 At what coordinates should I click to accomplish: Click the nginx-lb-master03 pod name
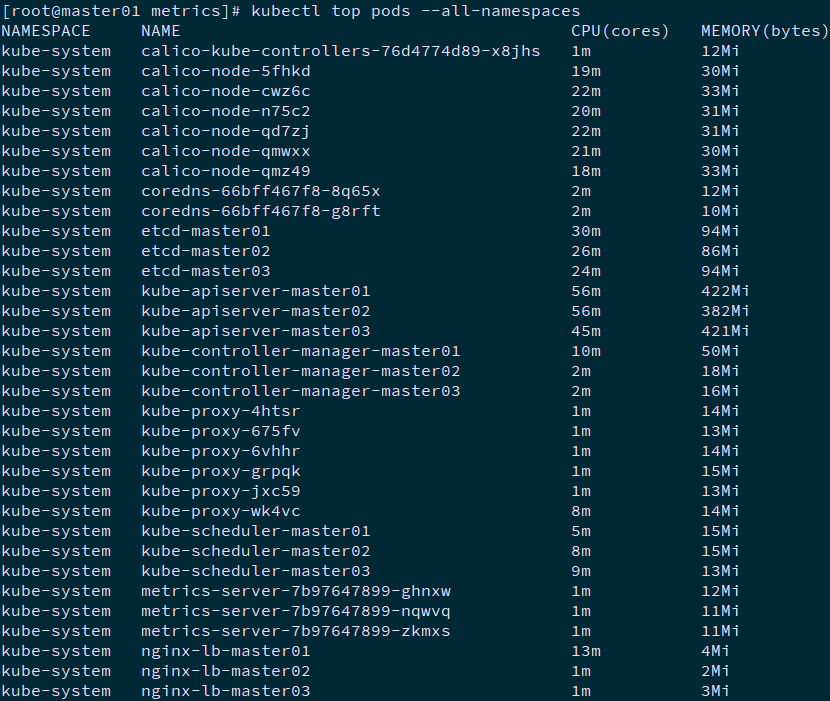[x=225, y=691]
